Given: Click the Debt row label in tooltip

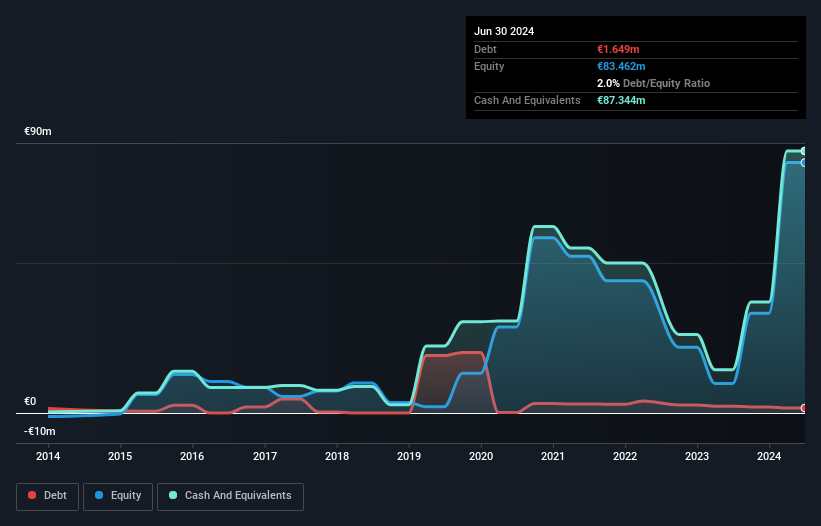Looking at the screenshot, I should [485, 49].
